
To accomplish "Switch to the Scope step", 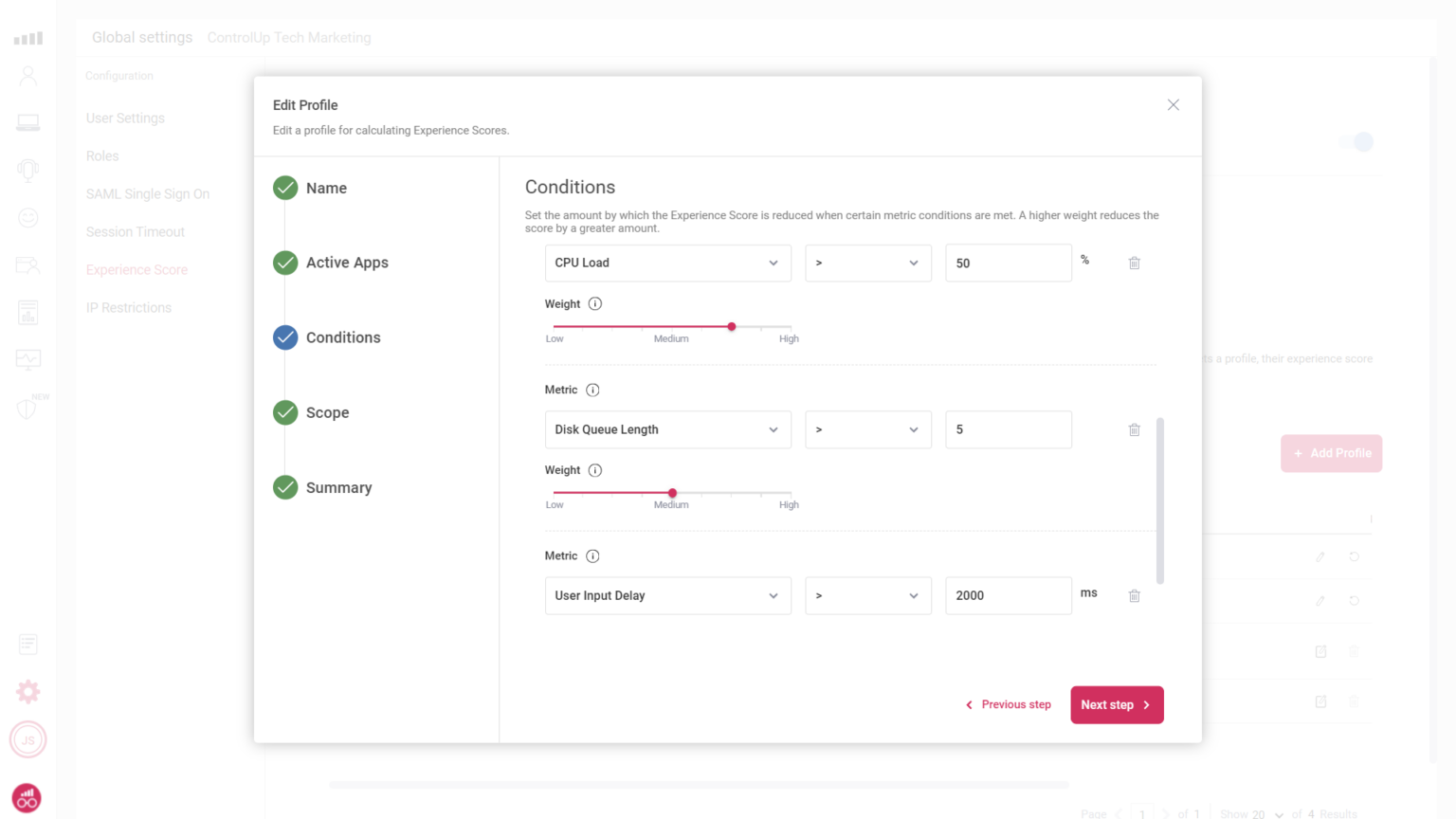I will pos(327,412).
